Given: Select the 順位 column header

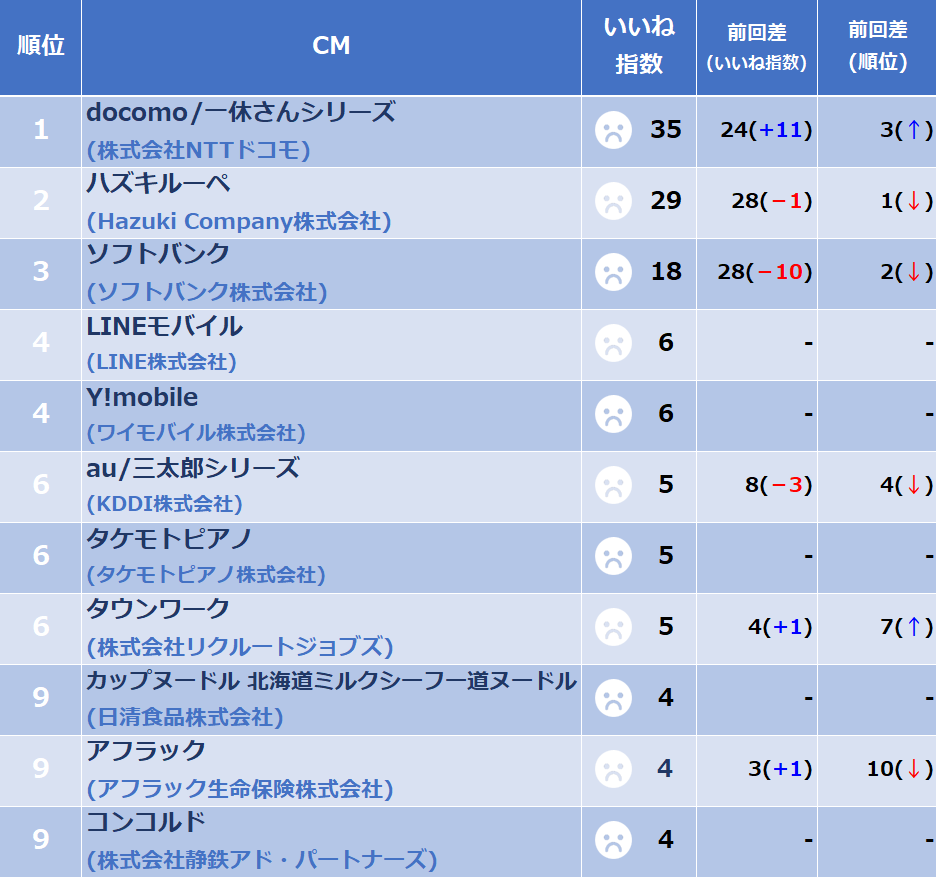Looking at the screenshot, I should click(x=40, y=47).
